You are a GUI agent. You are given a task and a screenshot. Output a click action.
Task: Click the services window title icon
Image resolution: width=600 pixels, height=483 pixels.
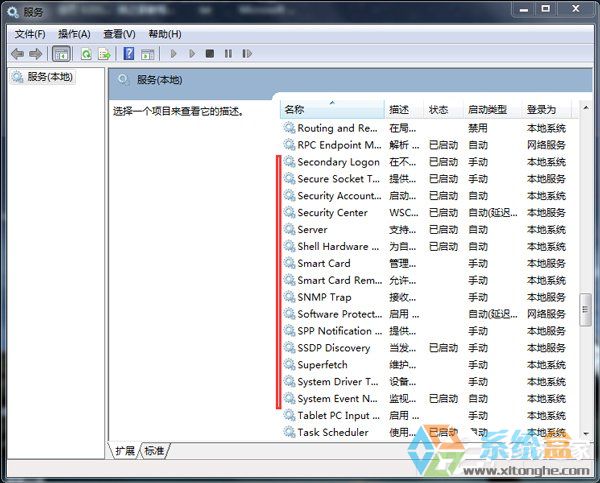[x=13, y=12]
